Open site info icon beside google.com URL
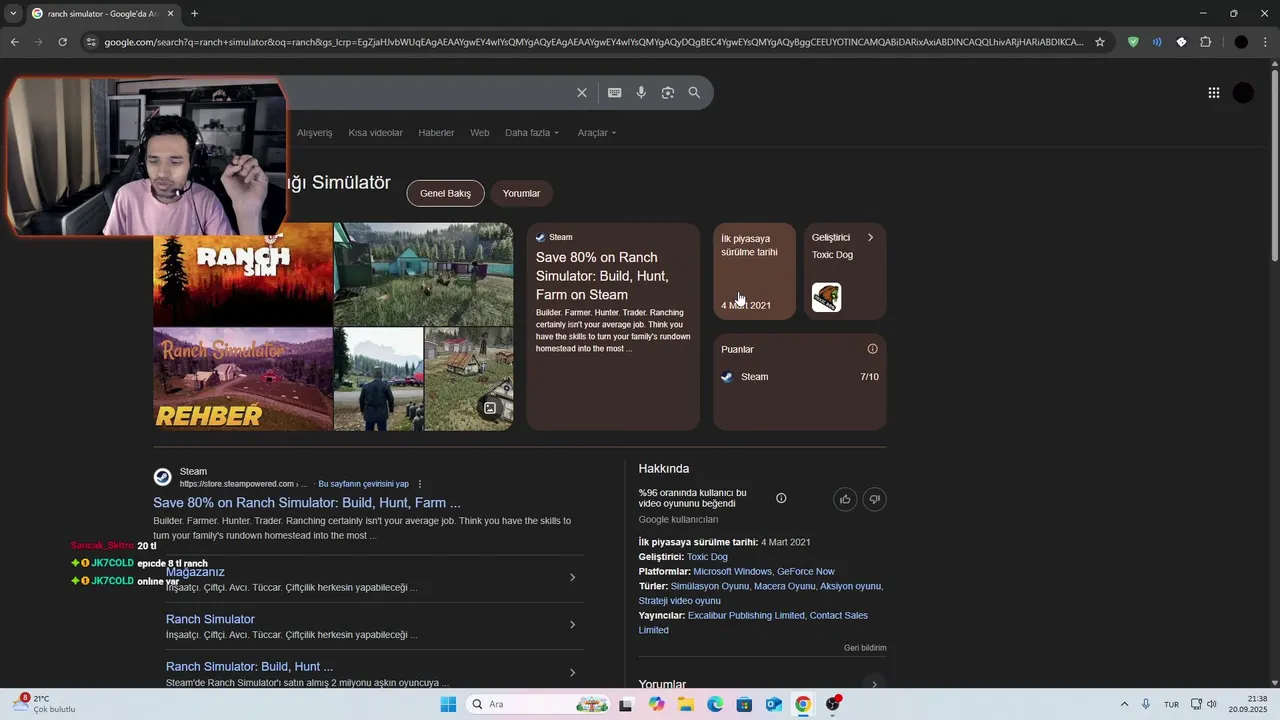The width and height of the screenshot is (1280, 720). [91, 42]
